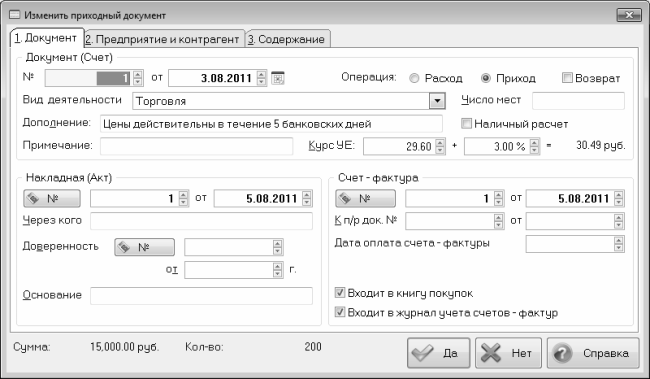
Task: Click the Курс УЕ 29.60 spinner
Action: pyautogui.click(x=440, y=146)
